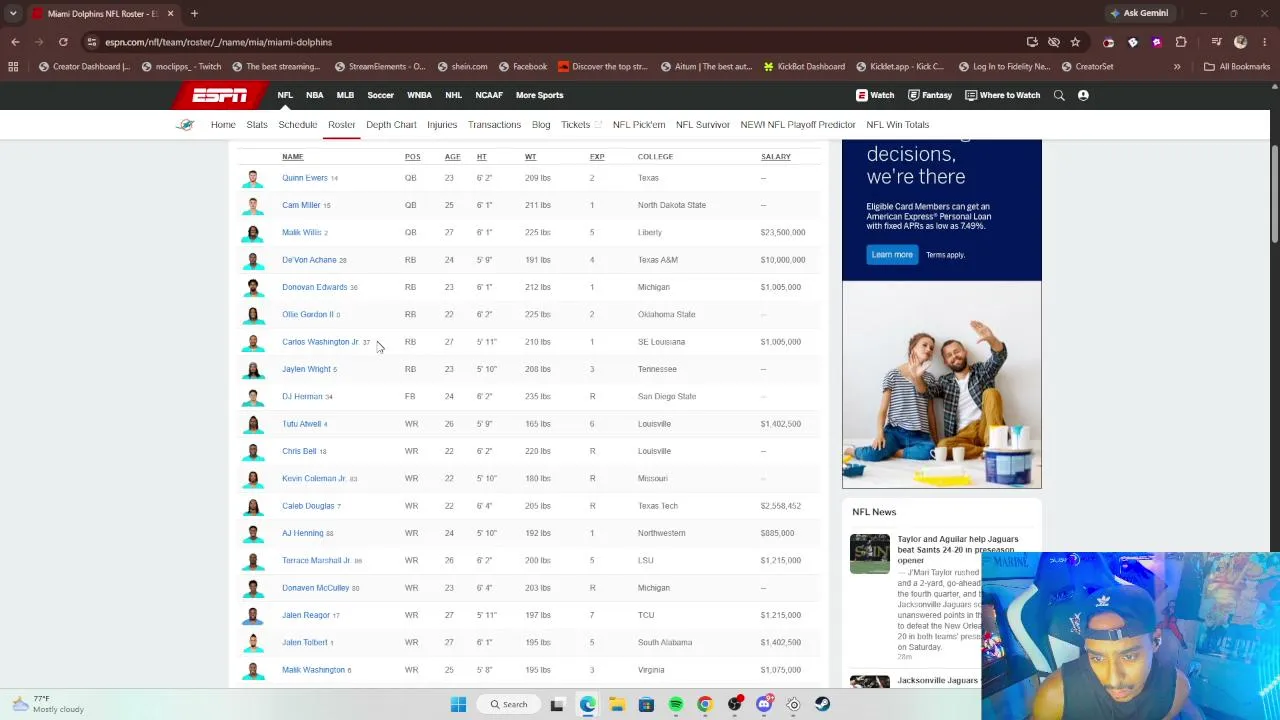Viewport: 1280px width, 720px height.
Task: Open the NFL Pick'em link
Action: 639,125
